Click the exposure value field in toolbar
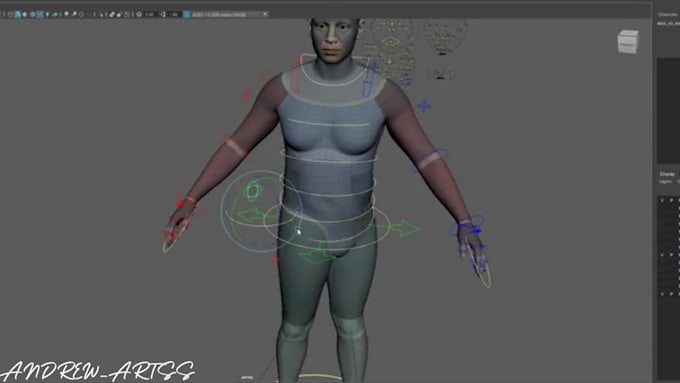The image size is (680, 383). [150, 14]
